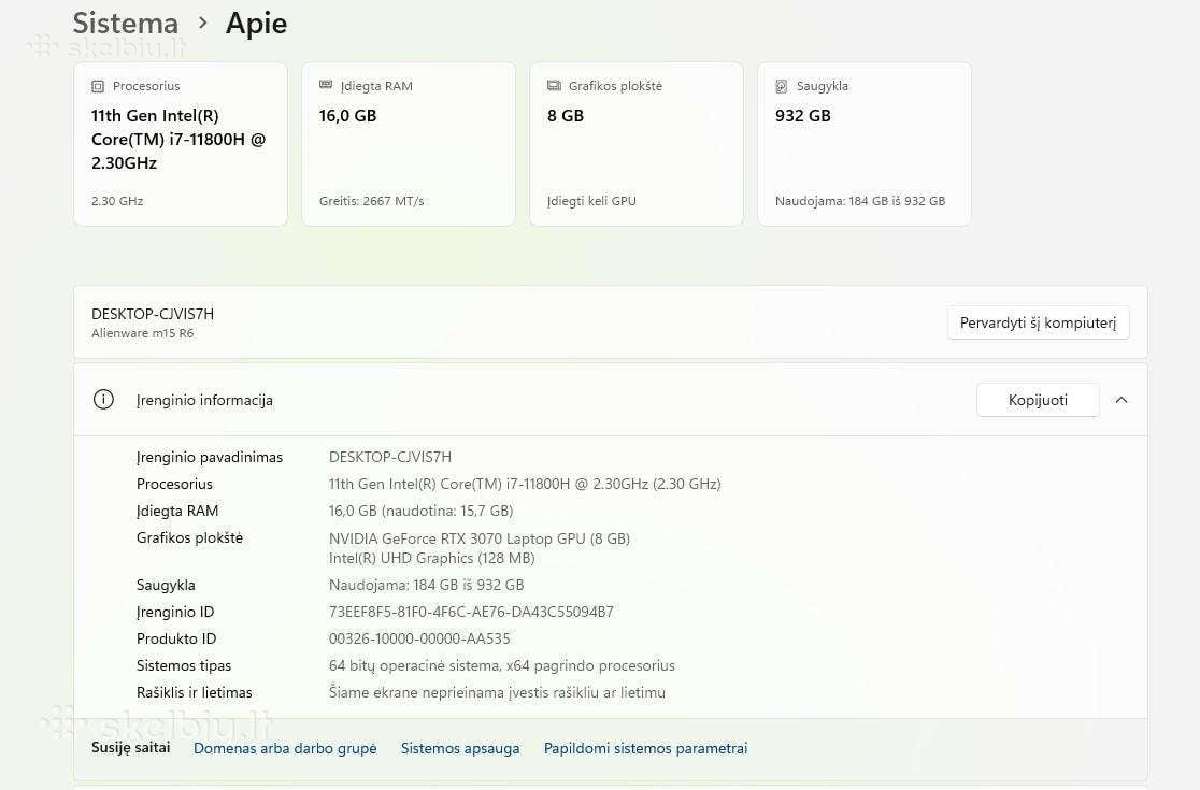
Task: Collapse the Įrenginio informacija section
Action: pyautogui.click(x=1121, y=400)
